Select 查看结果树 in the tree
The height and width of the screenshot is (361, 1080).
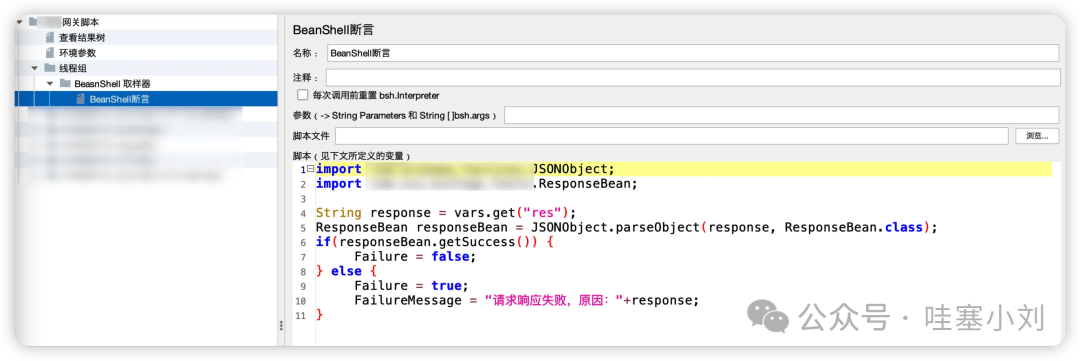[x=82, y=38]
